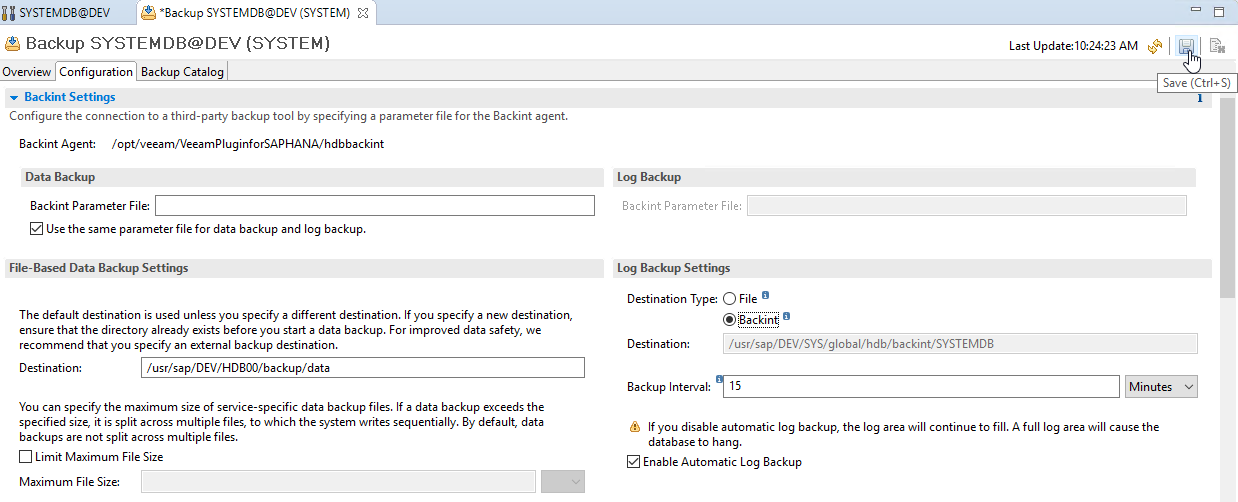Click the info icon beside File option

coord(765,296)
